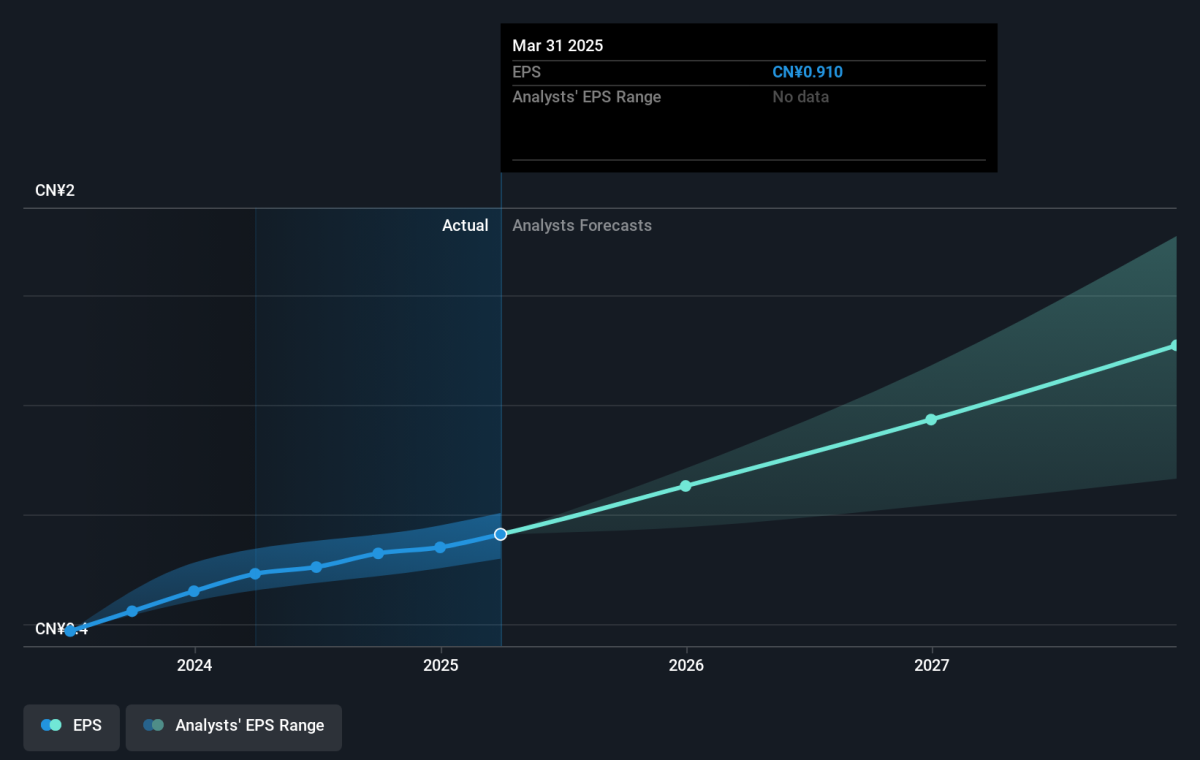This screenshot has width=1200, height=760.
Task: Select the 2027 forecast data point
Action: [931, 419]
